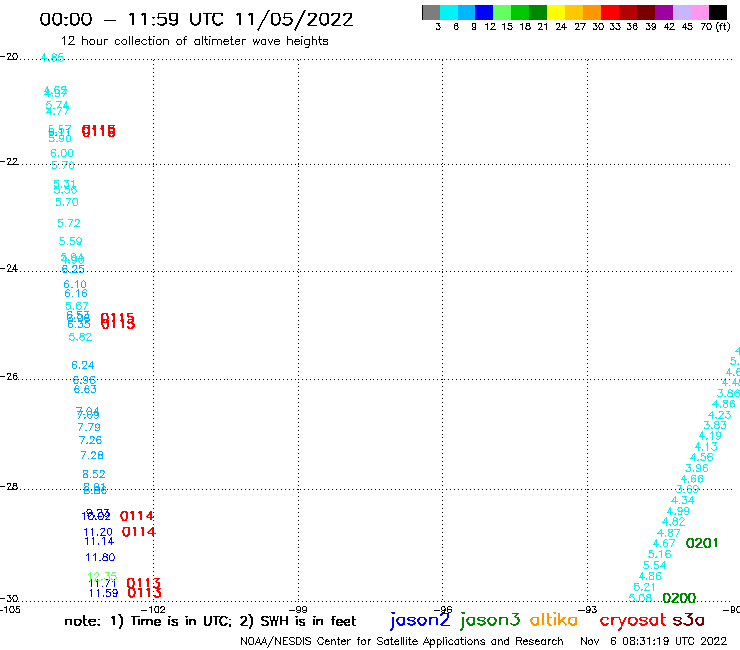Click the wave height value '5.72'
Image resolution: width=740 pixels, height=650 pixels.
coord(69,223)
